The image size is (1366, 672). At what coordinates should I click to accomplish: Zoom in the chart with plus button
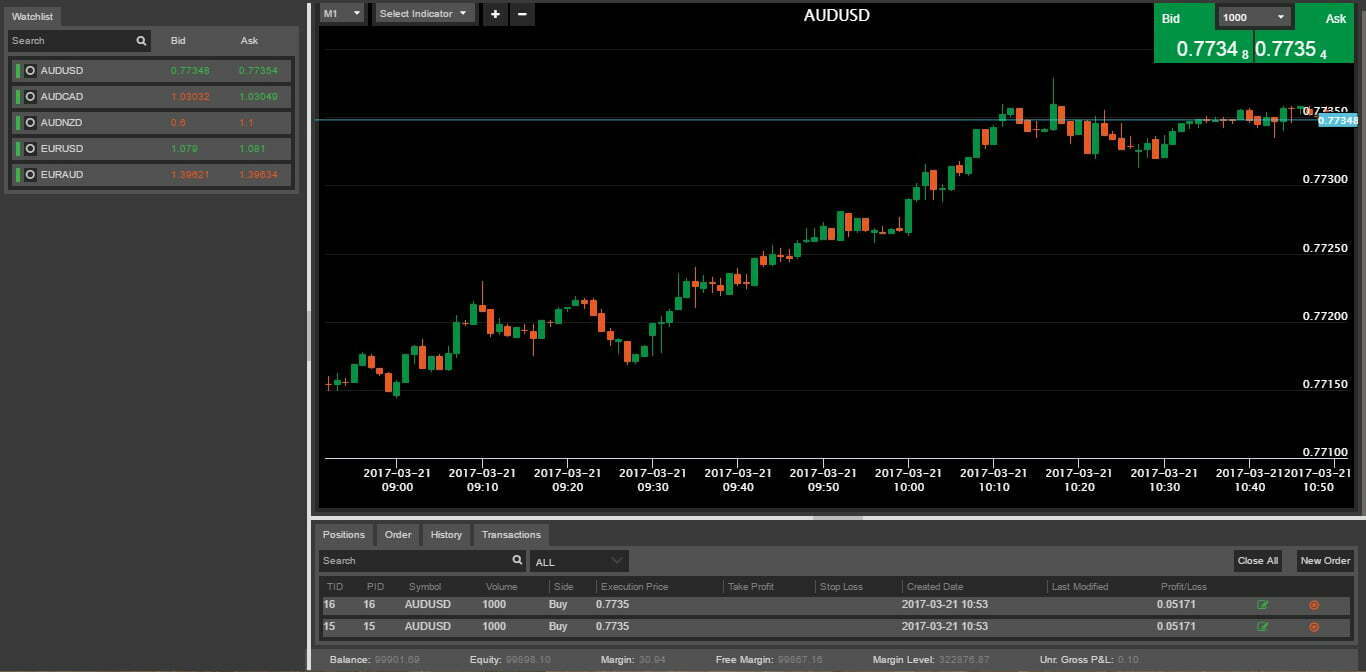point(495,14)
